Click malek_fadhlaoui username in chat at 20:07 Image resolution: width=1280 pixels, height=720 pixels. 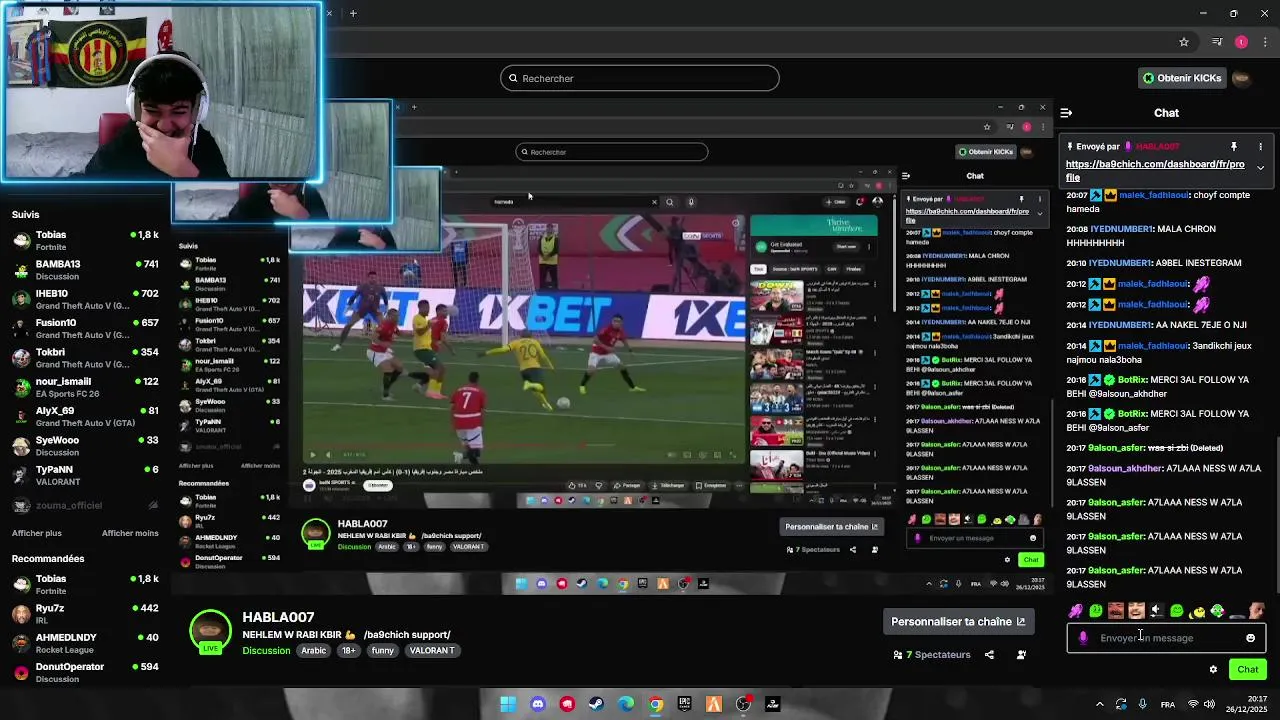(1155, 195)
